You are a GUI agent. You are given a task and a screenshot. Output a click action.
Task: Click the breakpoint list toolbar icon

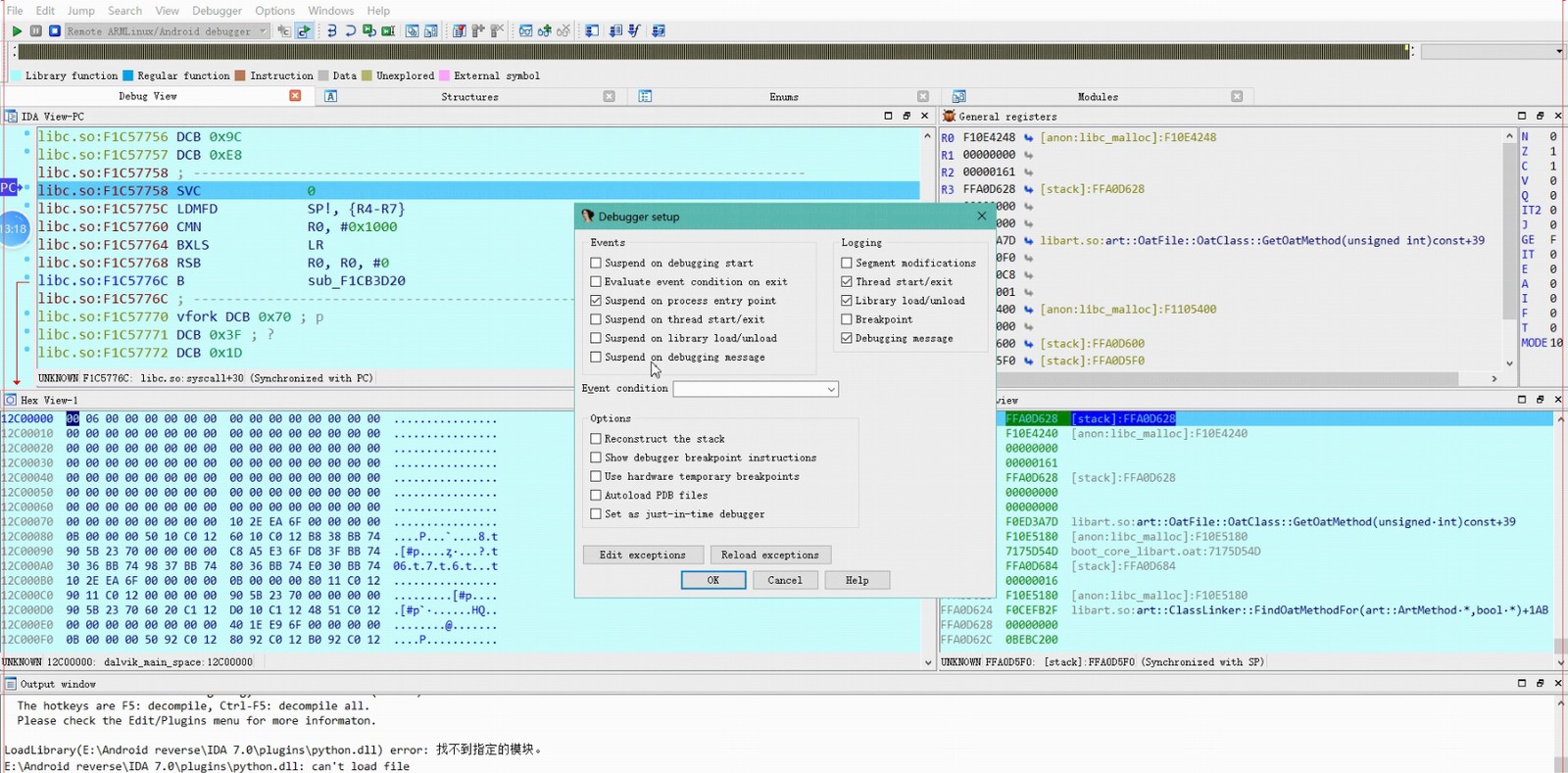tap(459, 31)
